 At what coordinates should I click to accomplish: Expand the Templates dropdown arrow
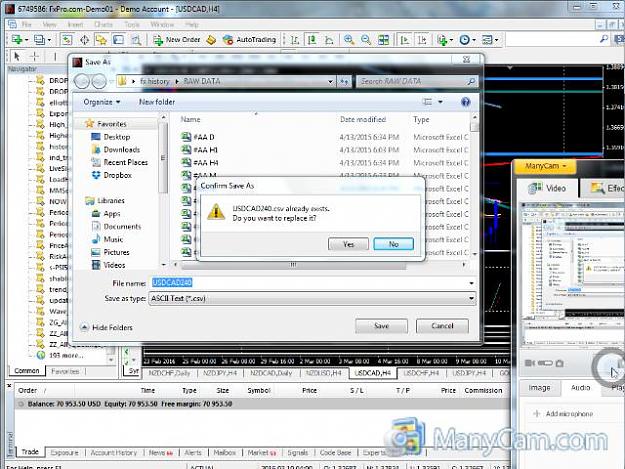pyautogui.click(x=497, y=40)
